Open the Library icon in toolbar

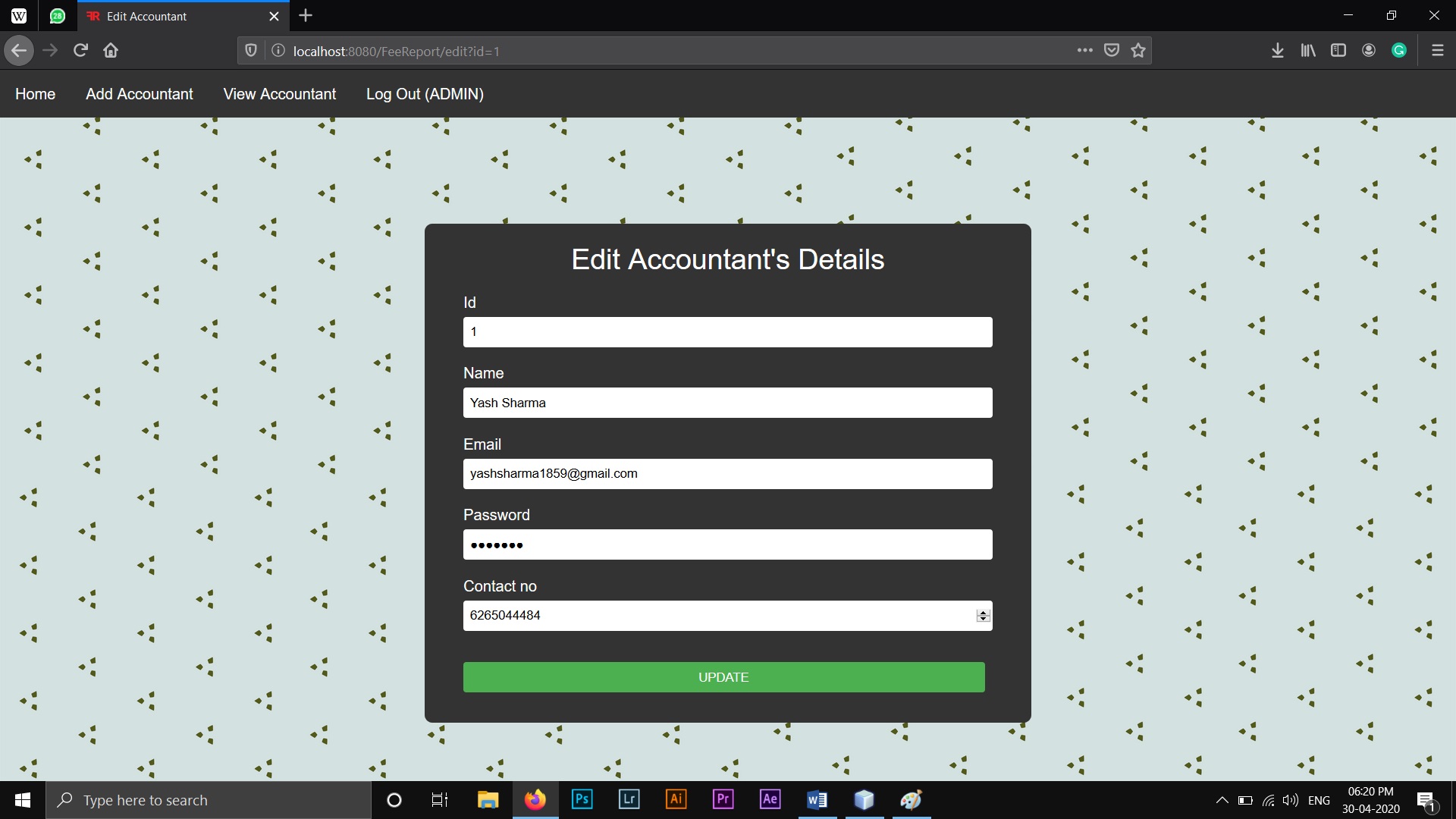click(1308, 51)
